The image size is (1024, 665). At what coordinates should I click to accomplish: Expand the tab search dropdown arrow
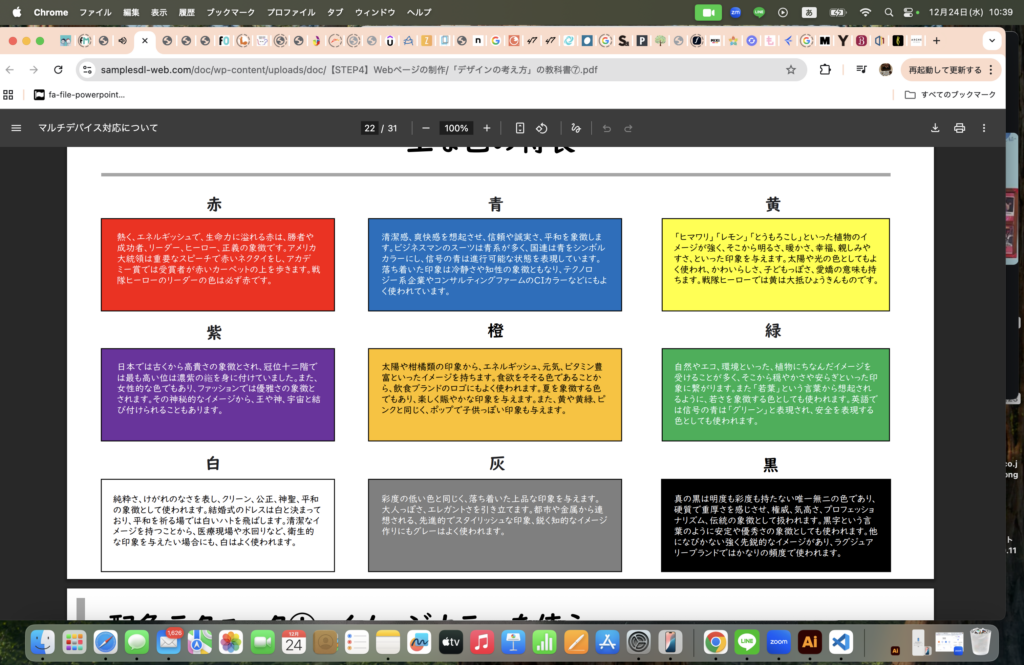click(991, 41)
